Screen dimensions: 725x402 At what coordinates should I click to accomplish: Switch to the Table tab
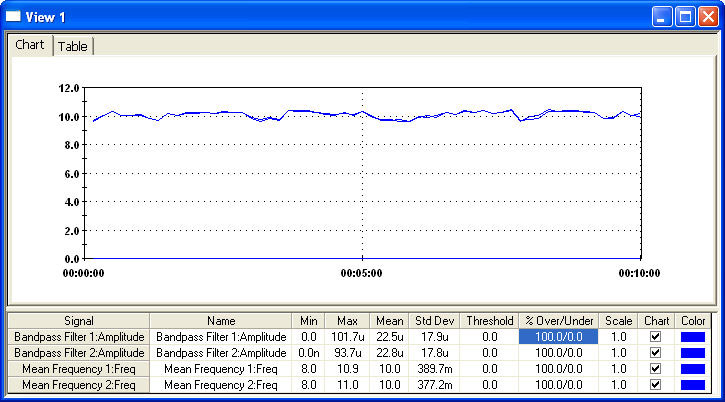coord(73,46)
